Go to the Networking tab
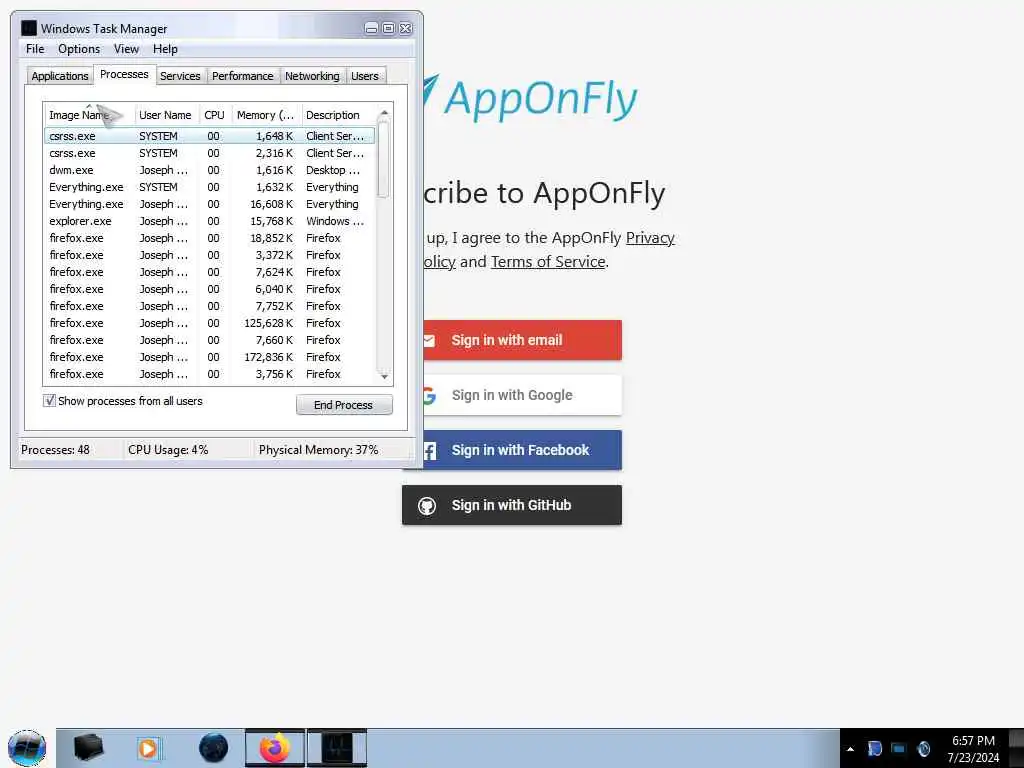The height and width of the screenshot is (768, 1024). coord(312,76)
